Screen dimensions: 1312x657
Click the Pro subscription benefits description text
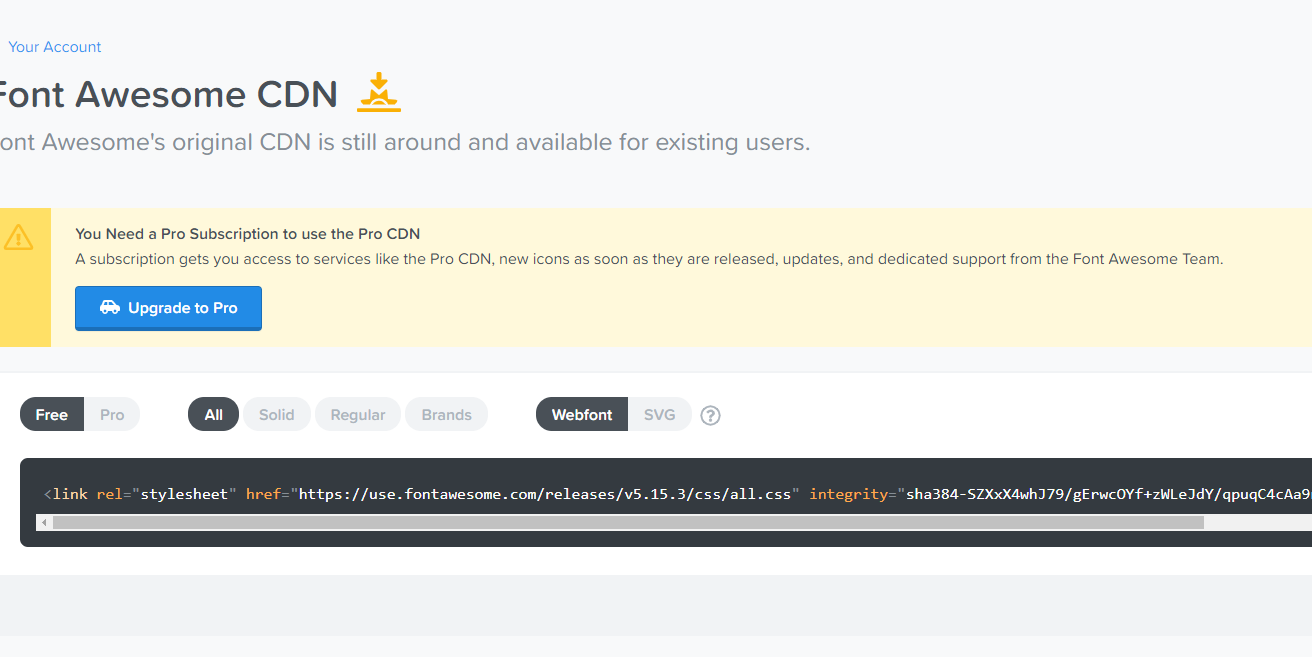coord(649,259)
